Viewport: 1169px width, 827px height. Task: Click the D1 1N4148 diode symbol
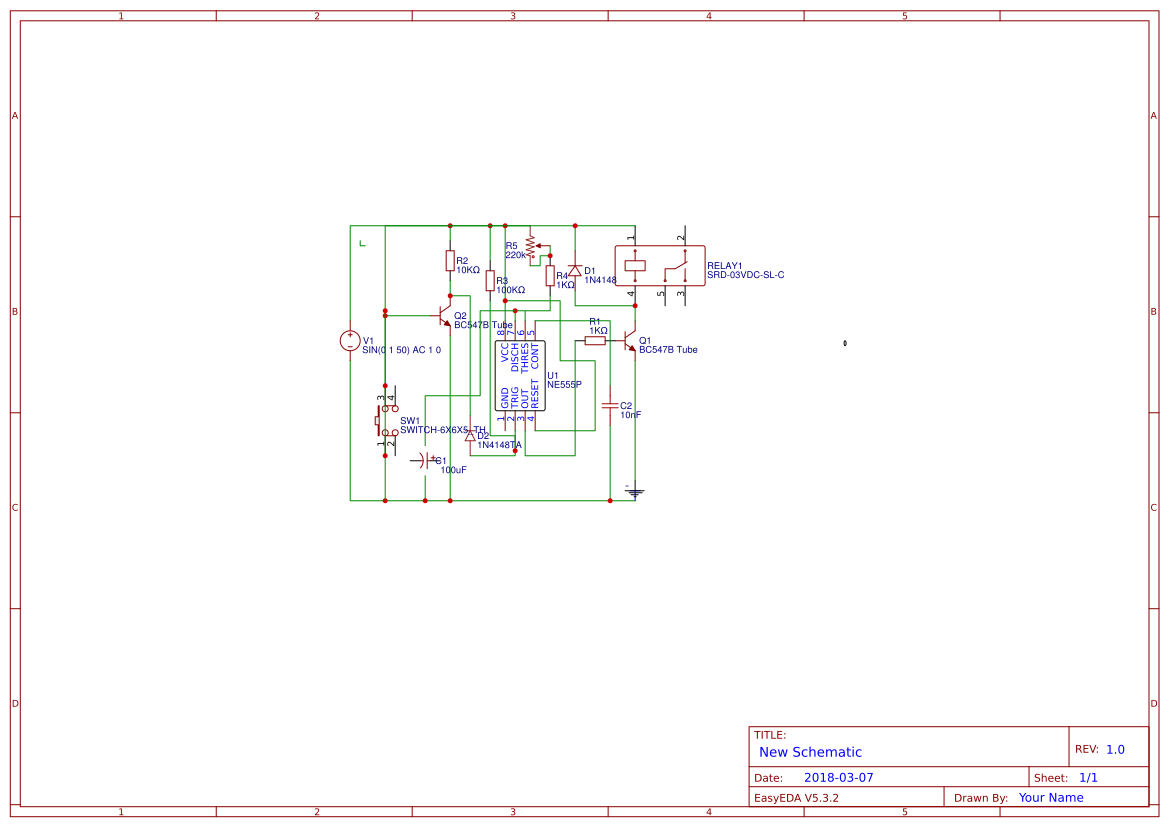[x=576, y=270]
